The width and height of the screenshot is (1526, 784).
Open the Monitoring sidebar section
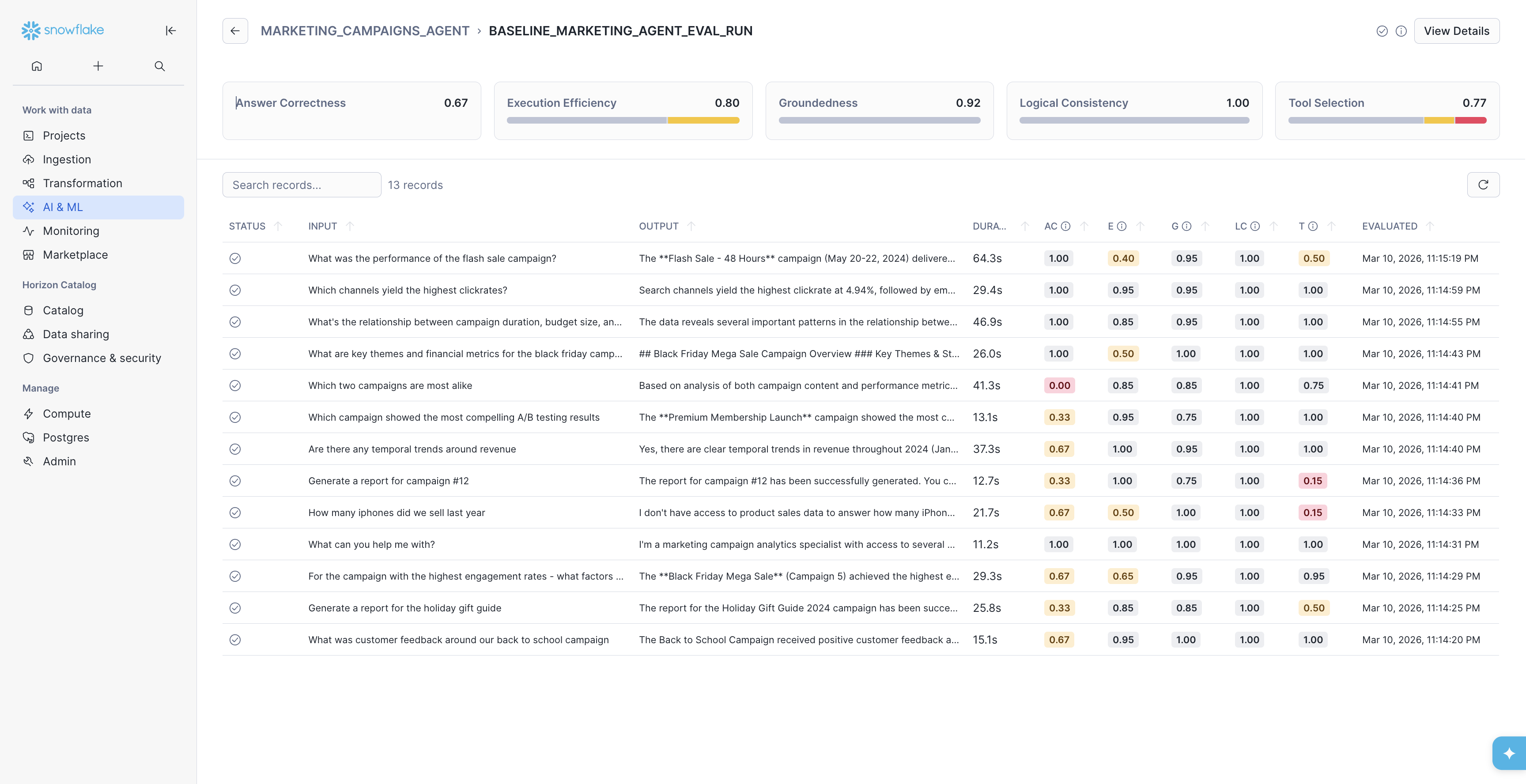[x=71, y=231]
